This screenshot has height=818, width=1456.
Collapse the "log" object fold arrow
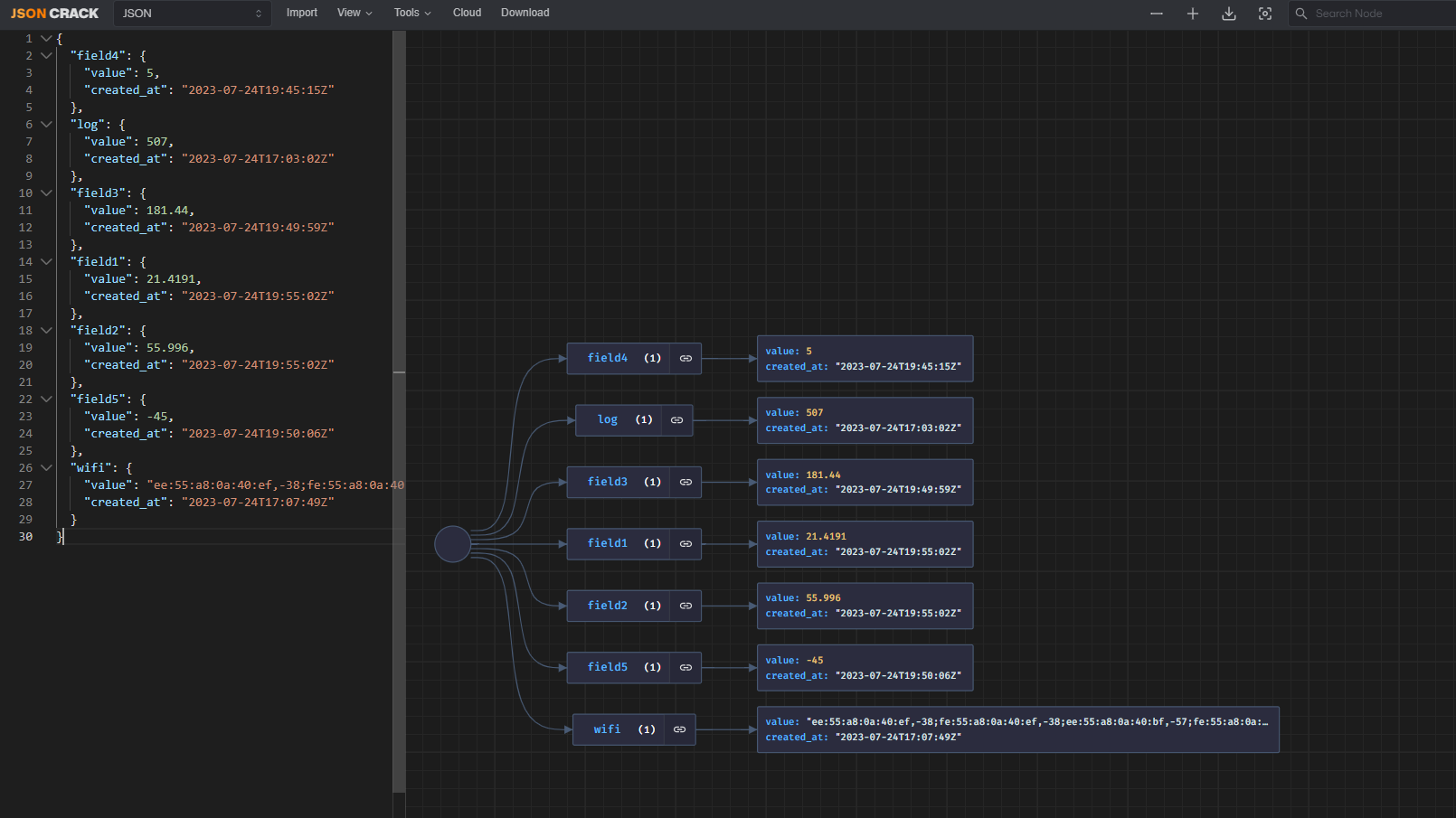[x=46, y=125]
